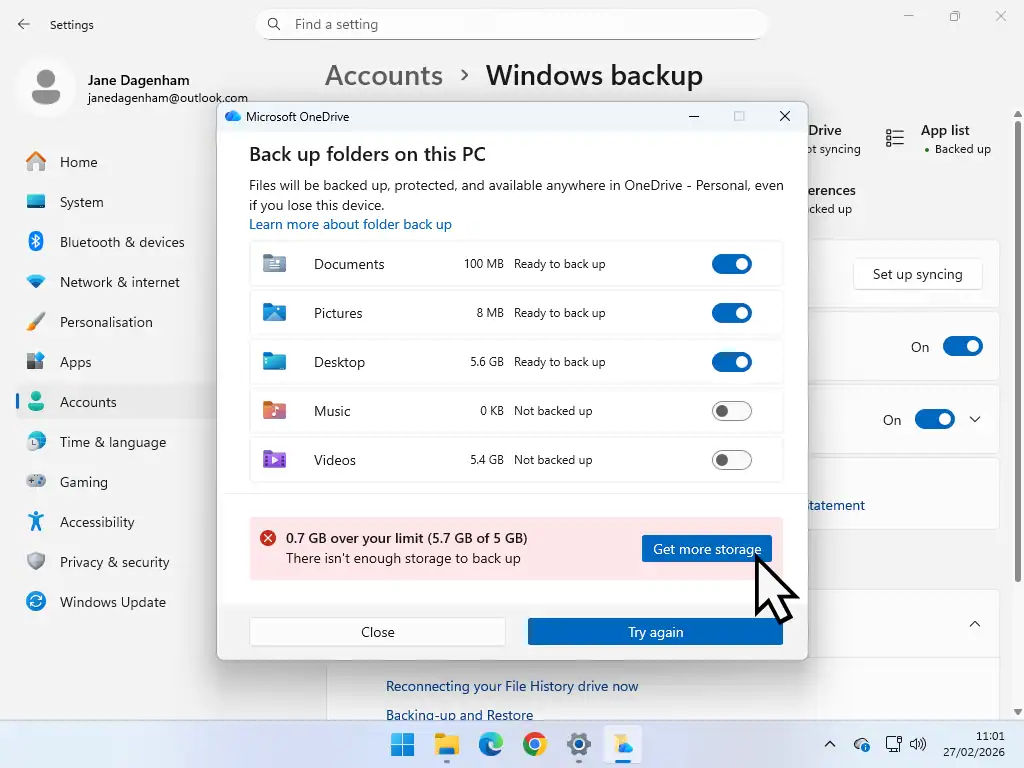Click the Music folder icon
1024x768 pixels.
273,410
